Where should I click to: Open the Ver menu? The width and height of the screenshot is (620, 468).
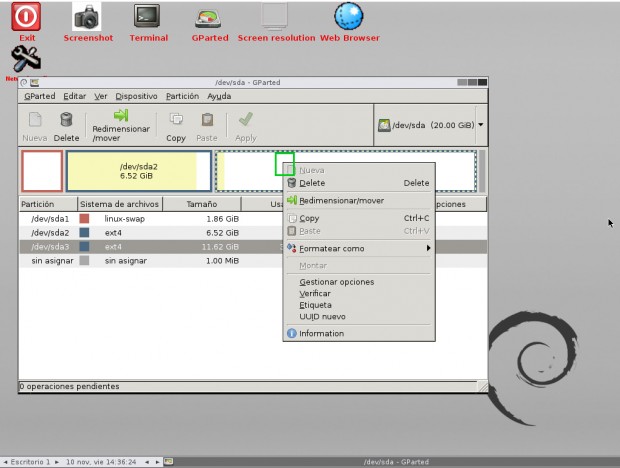tap(100, 96)
